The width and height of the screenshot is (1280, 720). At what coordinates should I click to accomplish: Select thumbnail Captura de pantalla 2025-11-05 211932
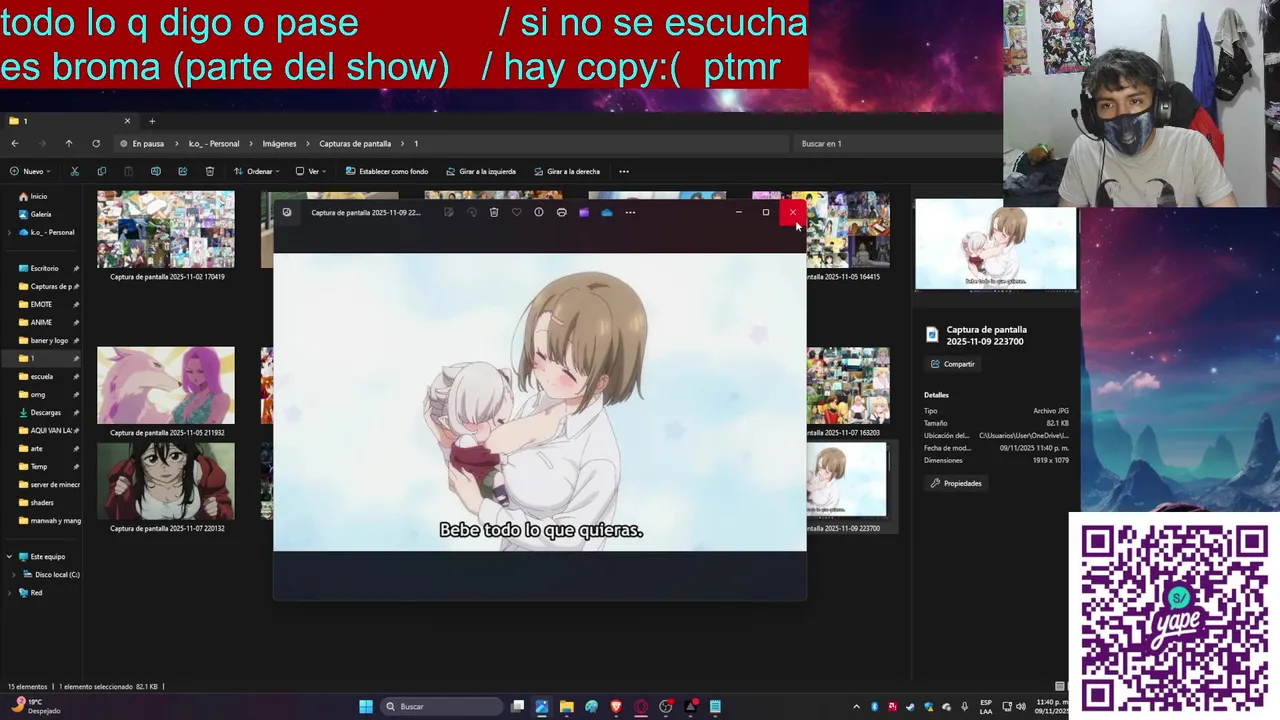(x=166, y=391)
